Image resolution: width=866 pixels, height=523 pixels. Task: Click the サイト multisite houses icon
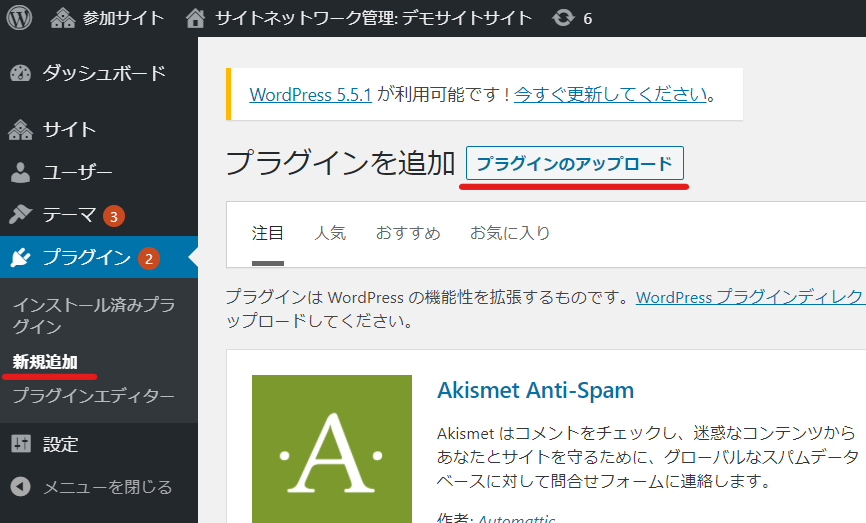coord(20,130)
